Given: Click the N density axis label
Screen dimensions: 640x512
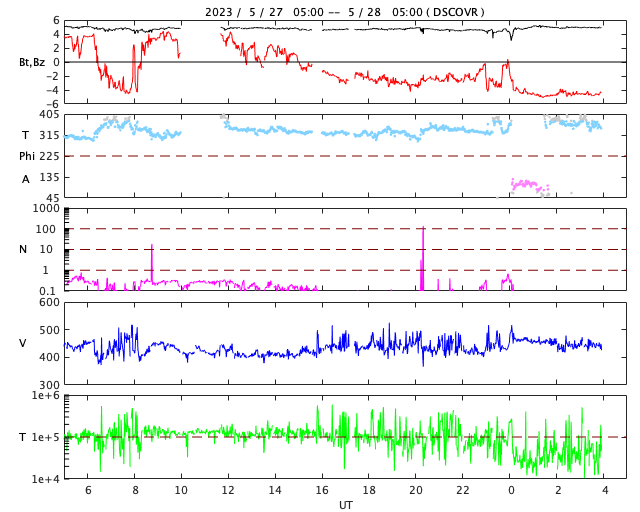Looking at the screenshot, I should (23, 249).
